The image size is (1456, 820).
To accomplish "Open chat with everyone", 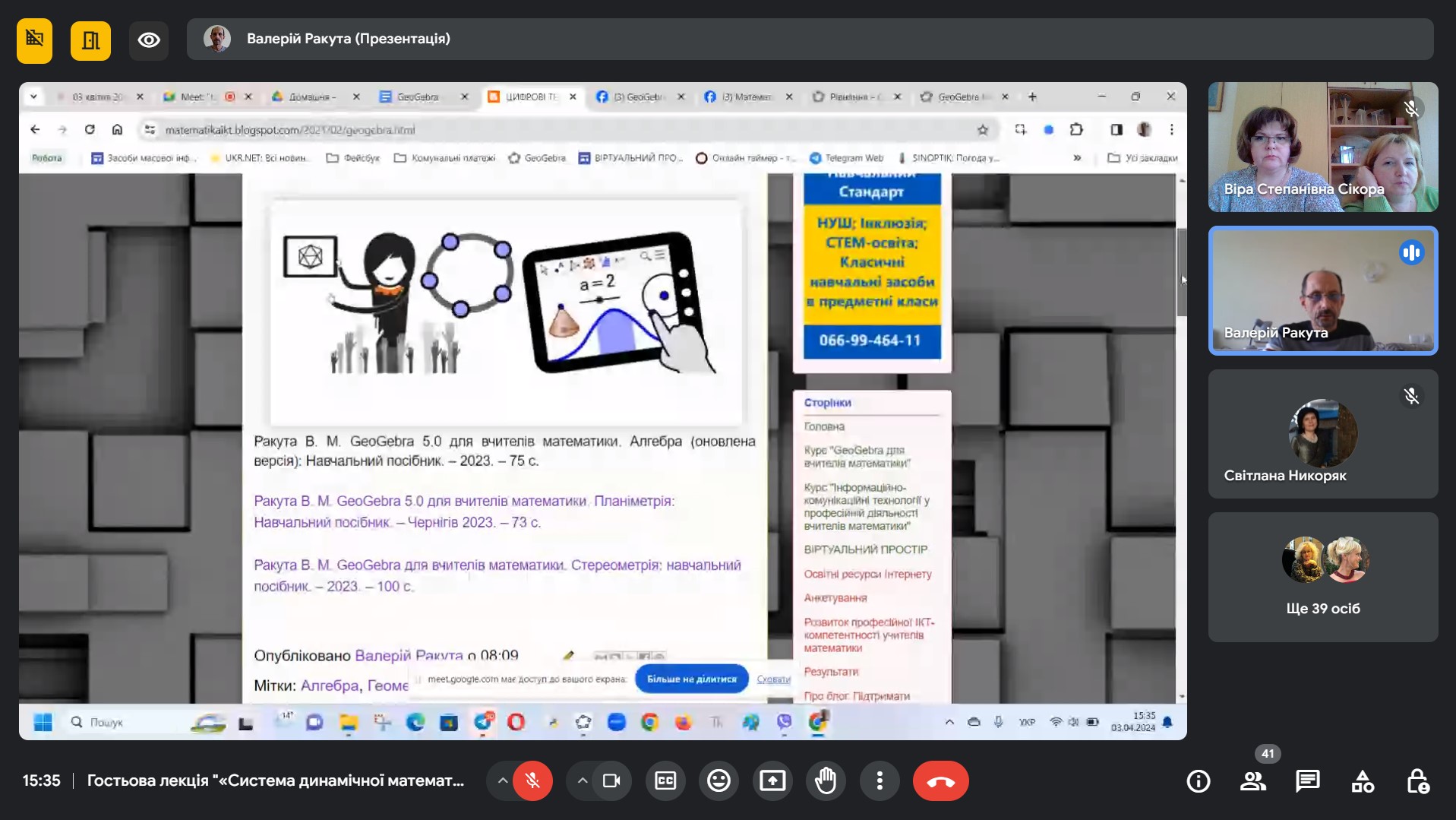I will point(1307,781).
